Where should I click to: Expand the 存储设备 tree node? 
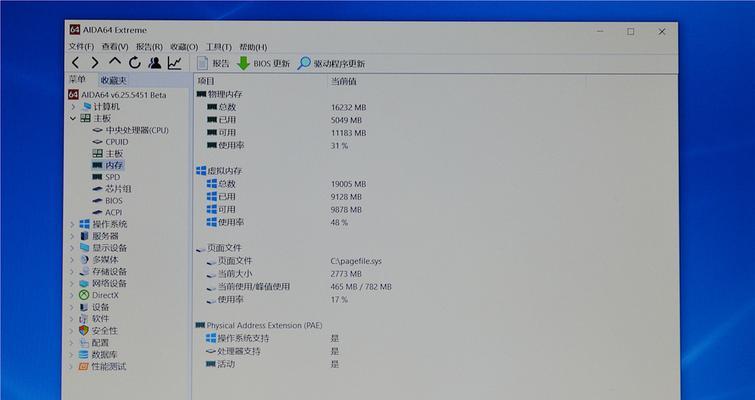73,271
